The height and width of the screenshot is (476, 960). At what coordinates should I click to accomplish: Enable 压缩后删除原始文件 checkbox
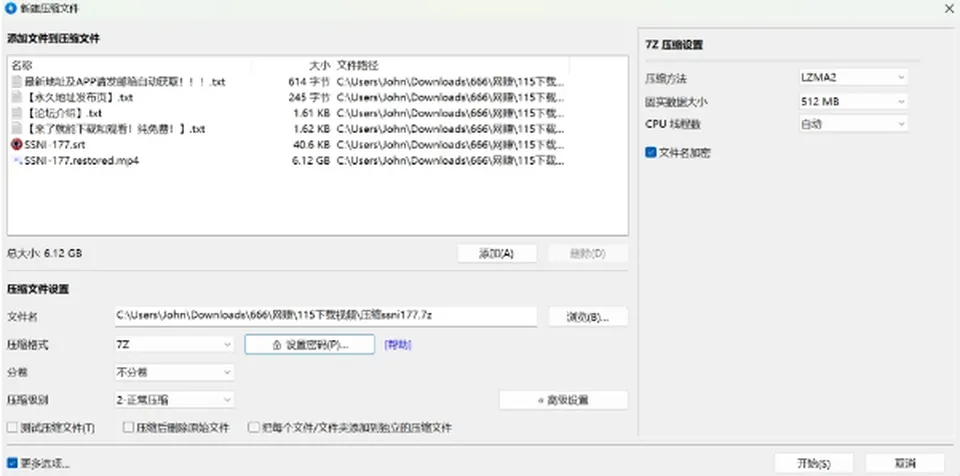coord(128,428)
